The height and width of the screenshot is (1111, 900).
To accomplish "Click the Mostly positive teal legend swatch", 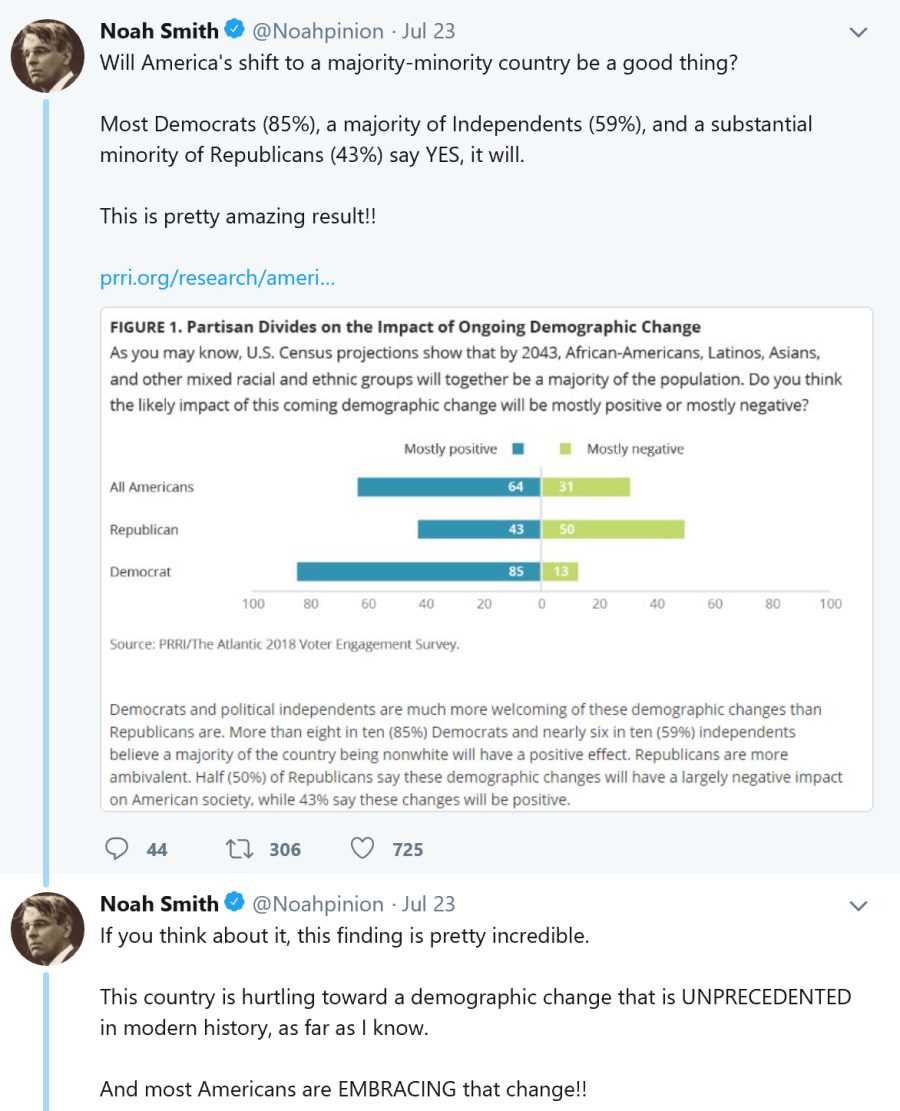I will tap(518, 449).
